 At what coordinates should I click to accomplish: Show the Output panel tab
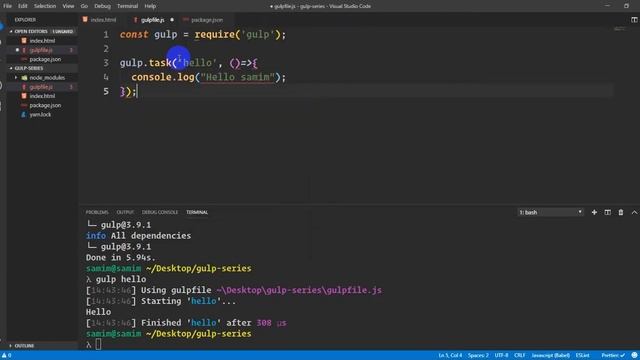[x=125, y=212]
